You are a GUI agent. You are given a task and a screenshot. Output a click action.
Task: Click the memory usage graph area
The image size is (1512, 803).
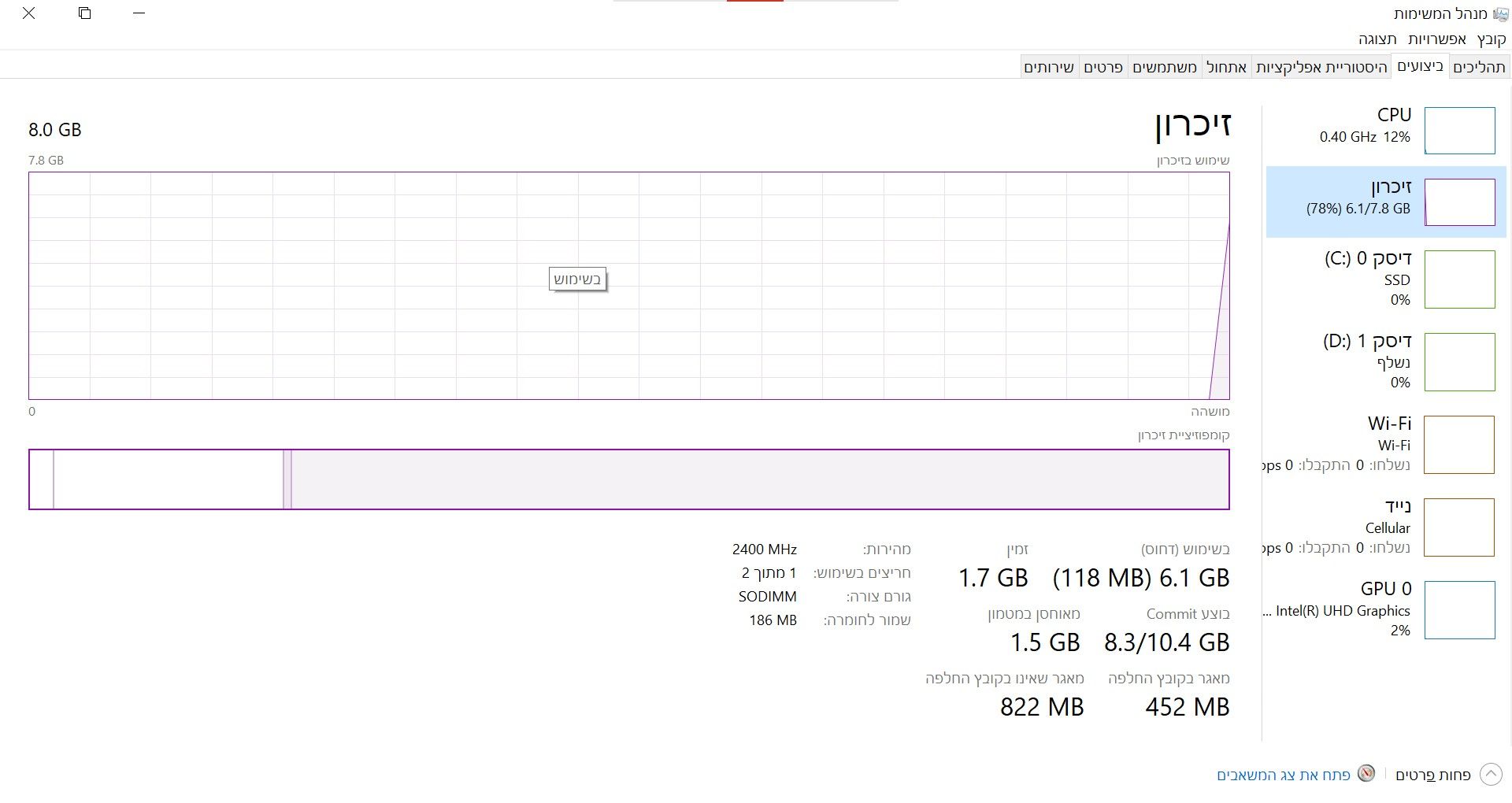click(629, 286)
